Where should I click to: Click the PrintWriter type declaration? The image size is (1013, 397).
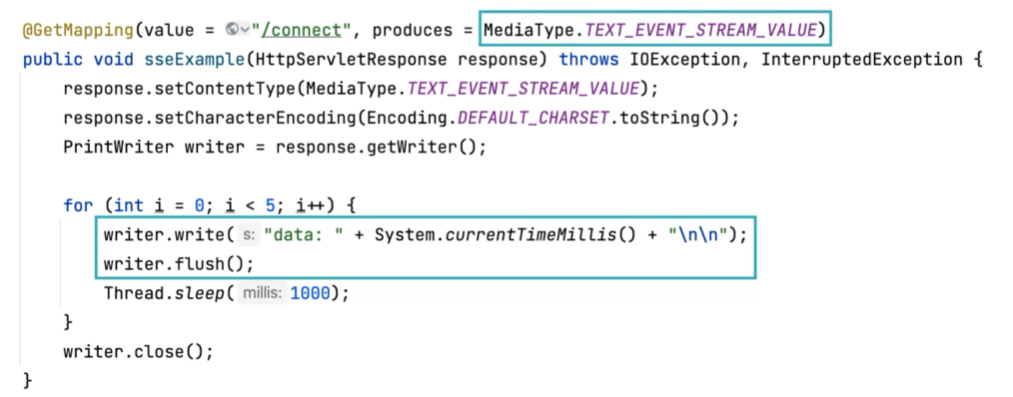(119, 147)
